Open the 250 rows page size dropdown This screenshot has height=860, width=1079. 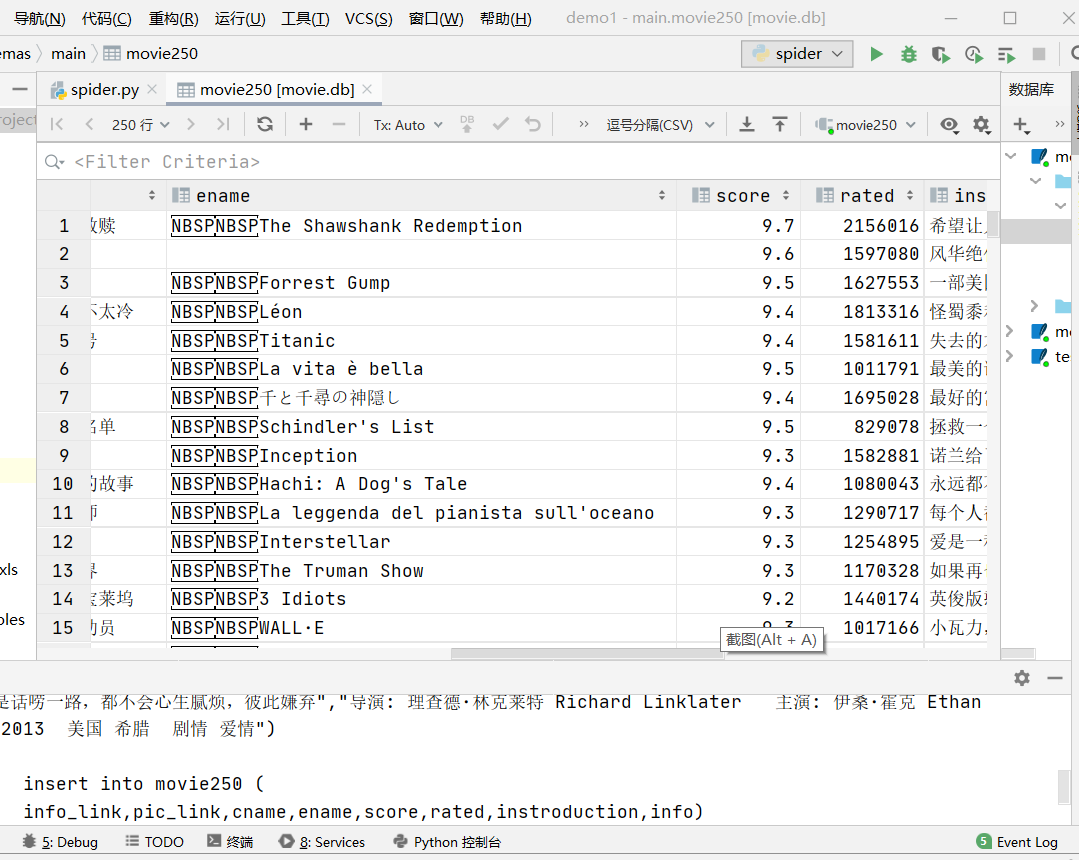tap(140, 125)
